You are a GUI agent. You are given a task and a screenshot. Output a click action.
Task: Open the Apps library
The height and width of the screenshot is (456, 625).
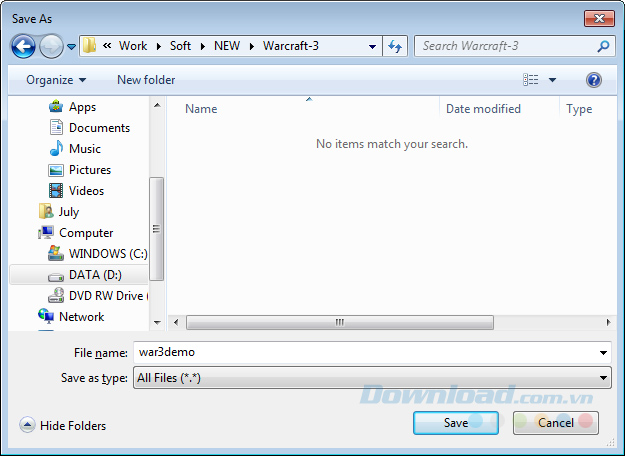tap(82, 107)
